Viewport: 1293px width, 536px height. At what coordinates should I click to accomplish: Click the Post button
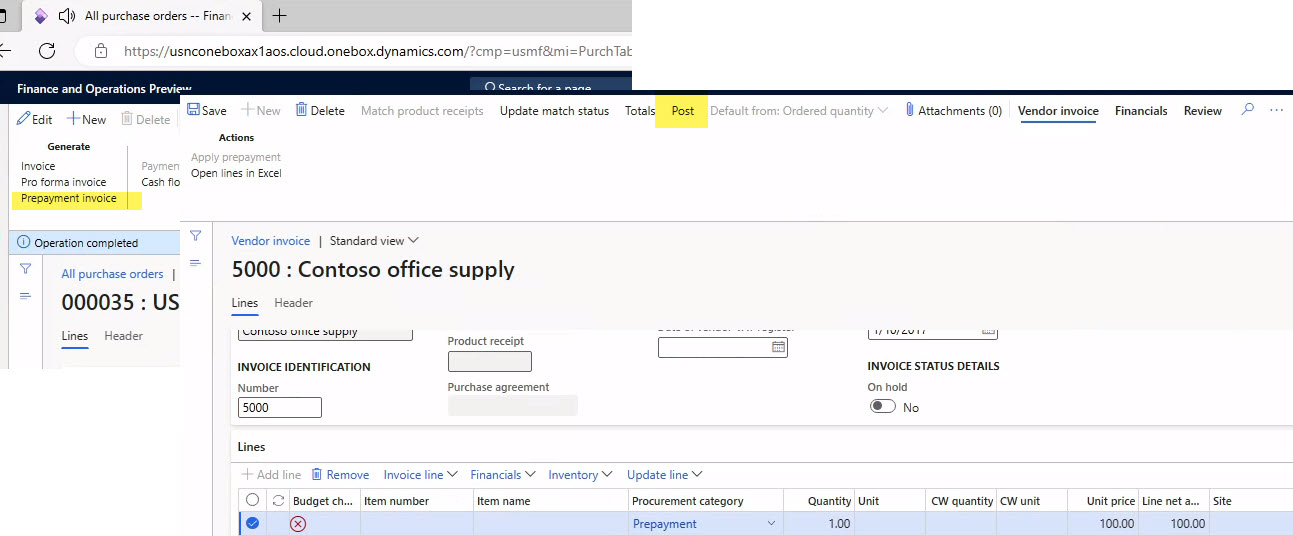[x=683, y=111]
